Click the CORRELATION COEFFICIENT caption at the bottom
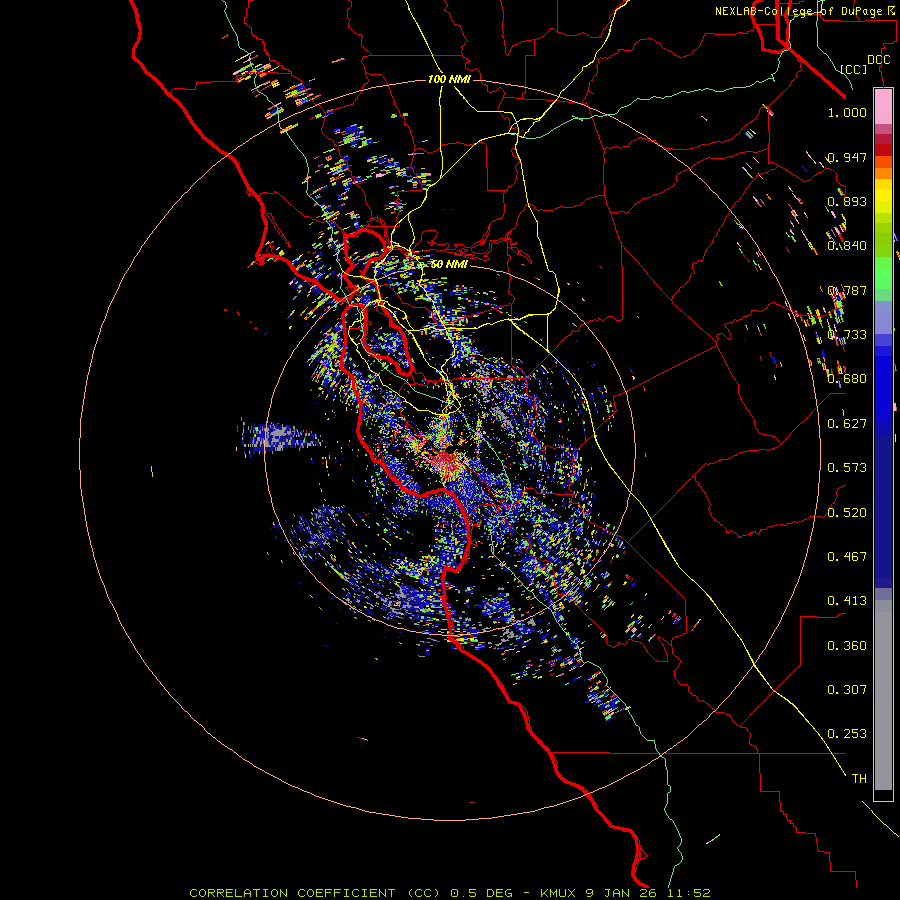The height and width of the screenshot is (900, 900). coord(450,893)
